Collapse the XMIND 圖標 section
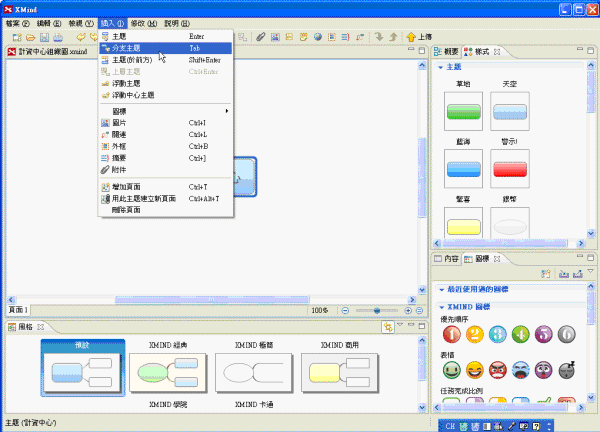This screenshot has height=432, width=600. click(x=442, y=307)
